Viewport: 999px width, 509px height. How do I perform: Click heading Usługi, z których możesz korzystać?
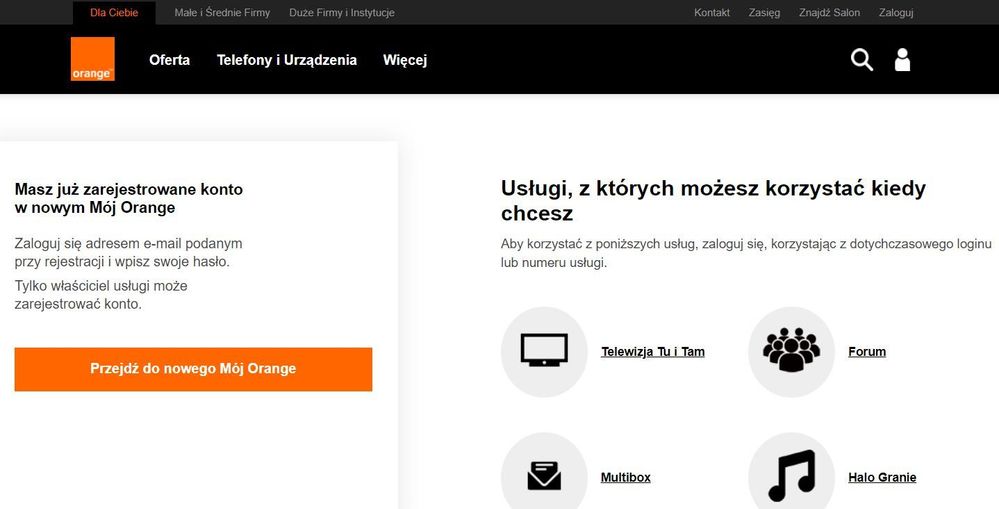click(x=713, y=200)
